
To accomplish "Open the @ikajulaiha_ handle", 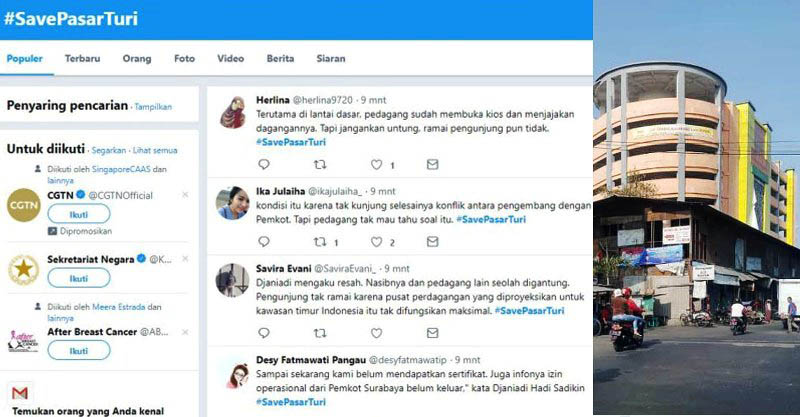I will 335,191.
